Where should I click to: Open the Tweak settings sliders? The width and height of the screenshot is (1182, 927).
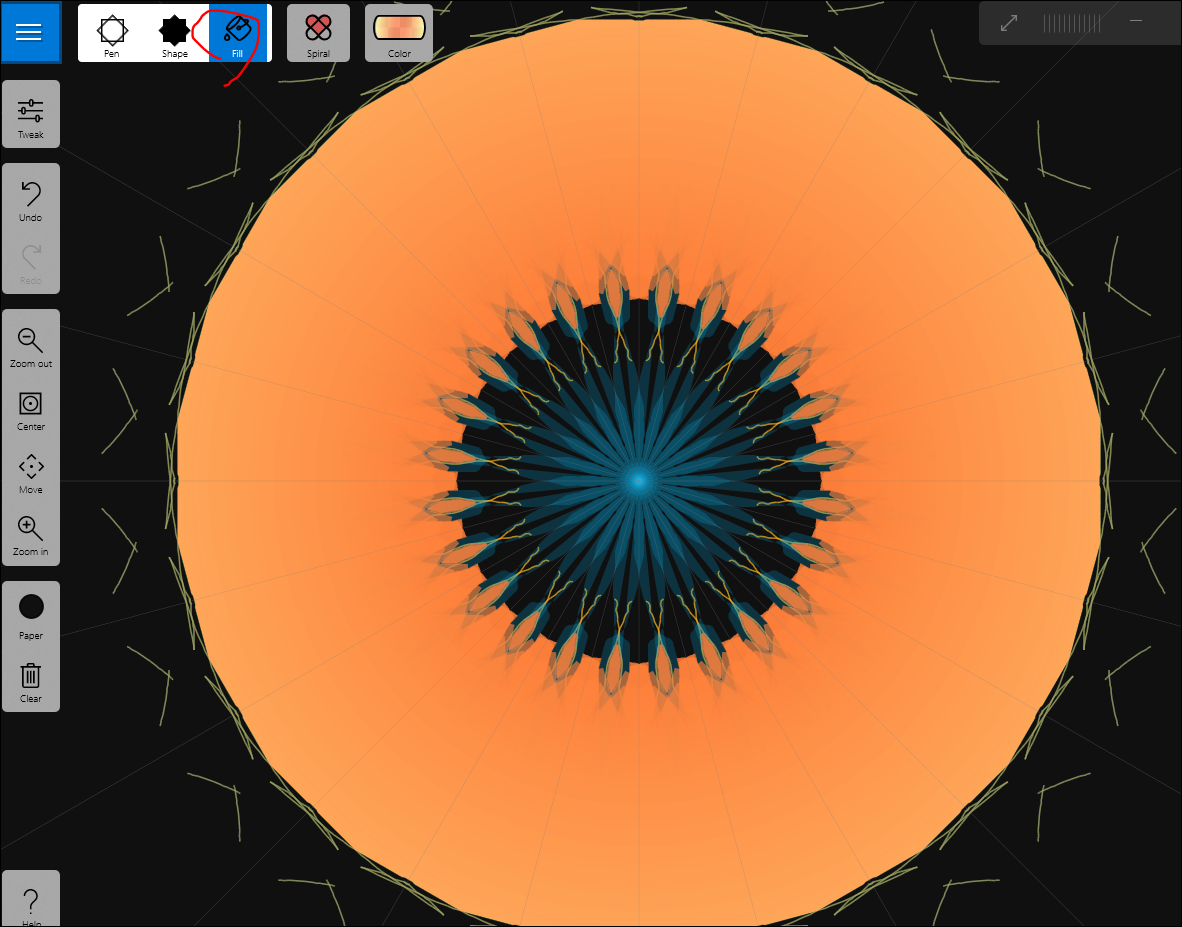point(31,115)
